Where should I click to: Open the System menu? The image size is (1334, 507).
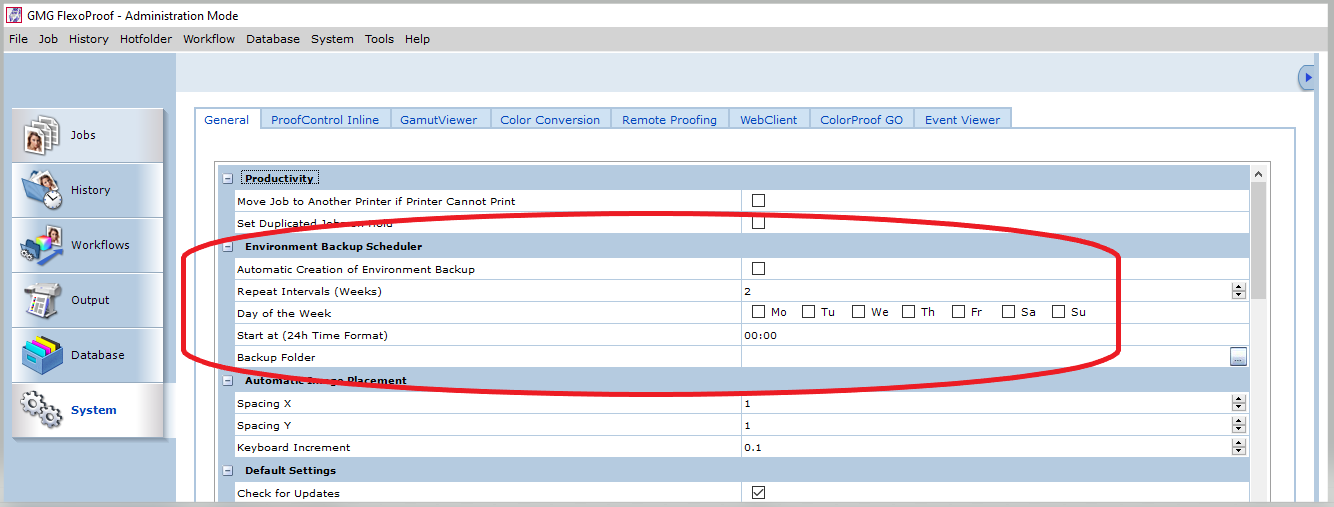click(x=332, y=39)
